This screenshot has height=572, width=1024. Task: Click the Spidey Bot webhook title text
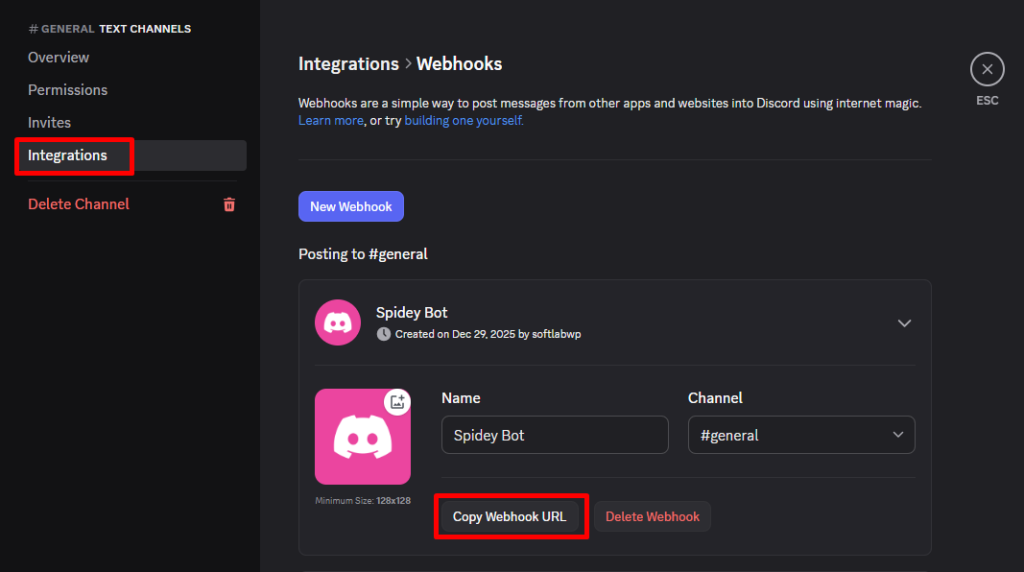click(411, 313)
